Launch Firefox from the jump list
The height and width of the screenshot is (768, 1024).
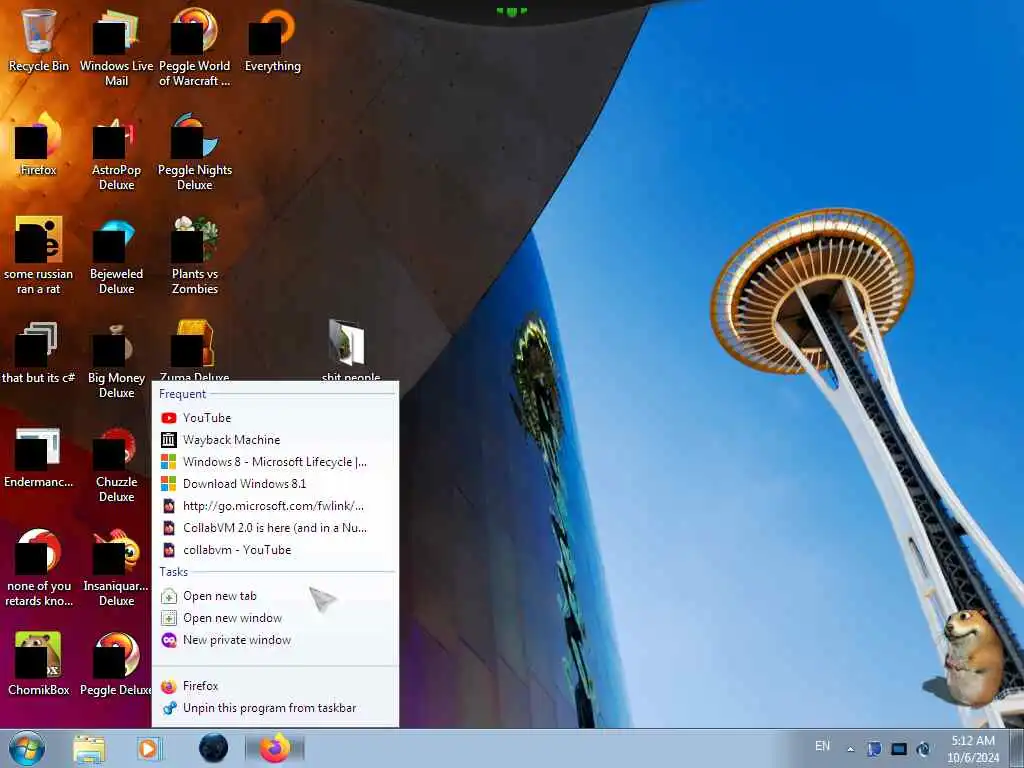(x=275, y=686)
